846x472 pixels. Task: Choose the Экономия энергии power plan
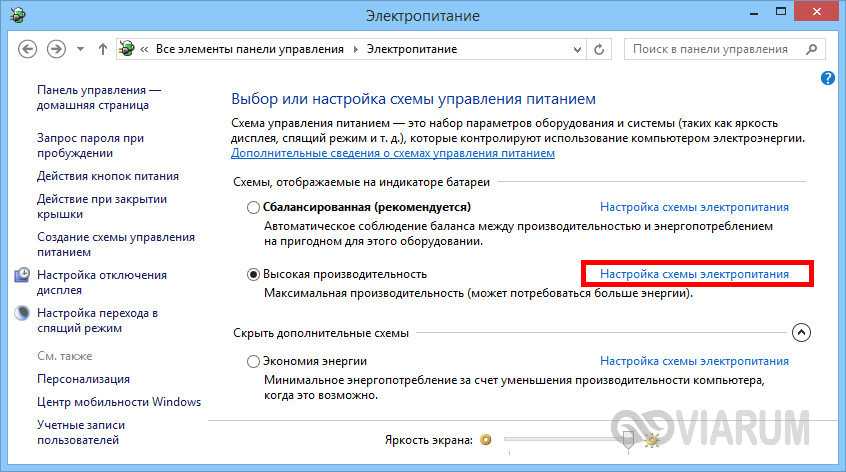pyautogui.click(x=253, y=361)
